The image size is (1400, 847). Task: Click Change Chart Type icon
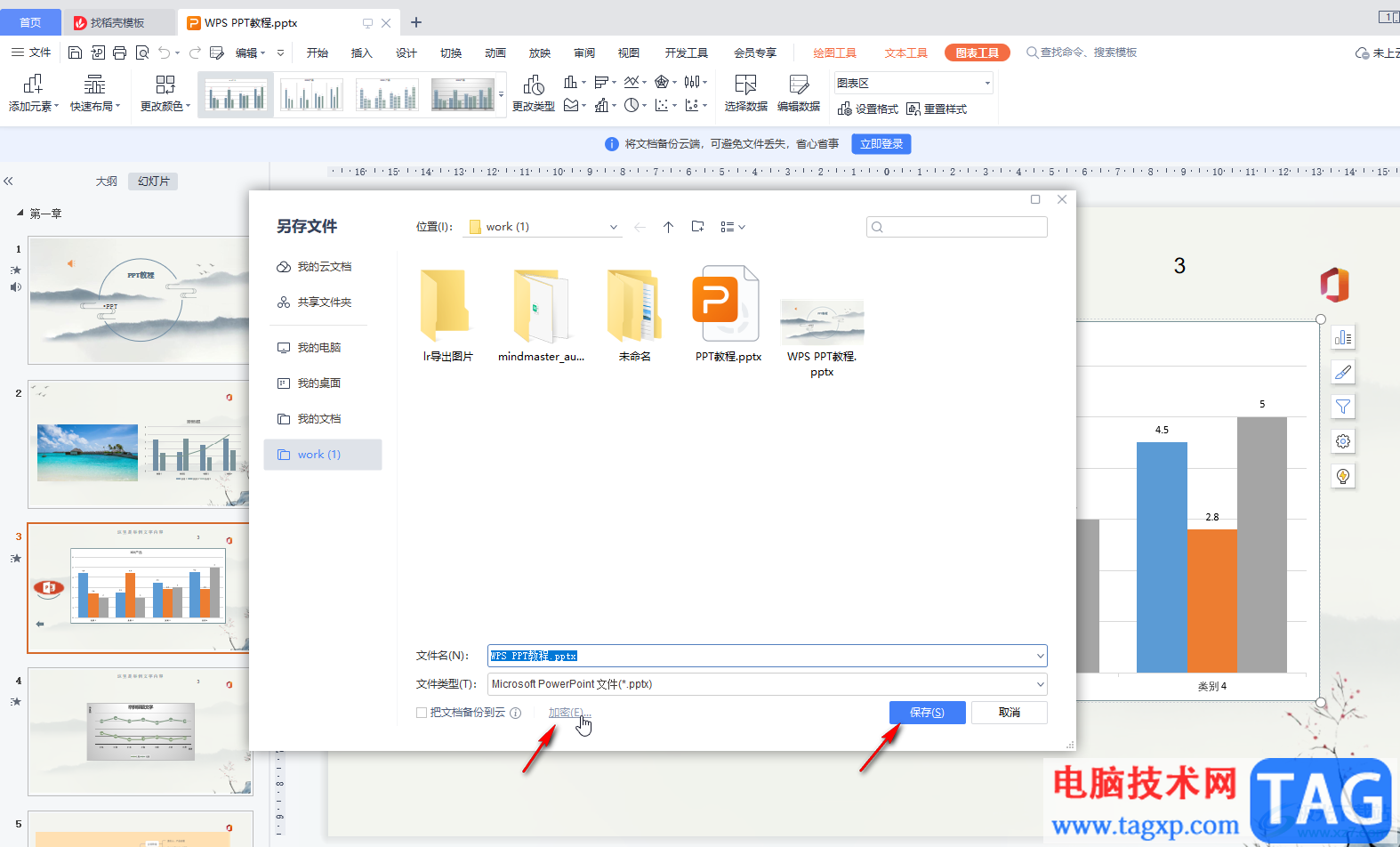[534, 93]
